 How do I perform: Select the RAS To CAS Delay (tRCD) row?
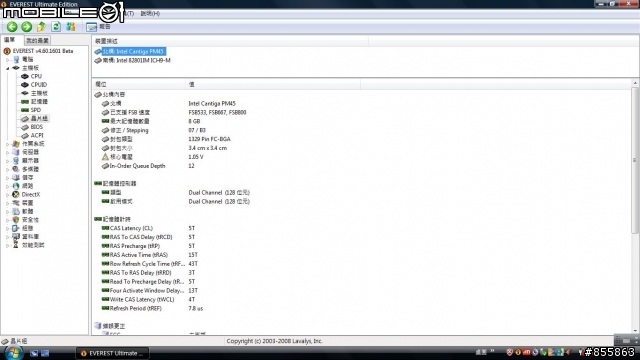pyautogui.click(x=149, y=238)
